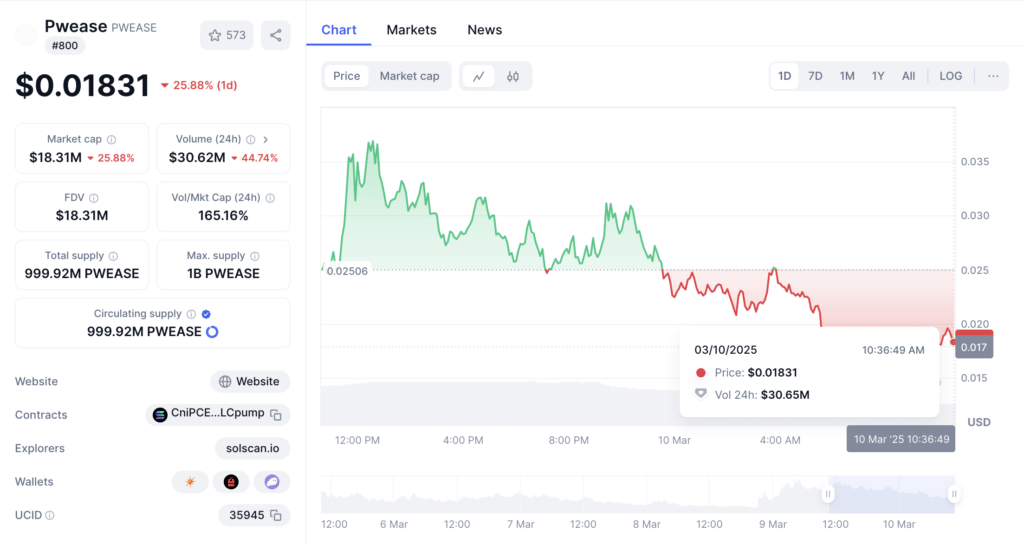Click the 25.88% (1d) change text
This screenshot has width=1024, height=545.
click(x=204, y=86)
